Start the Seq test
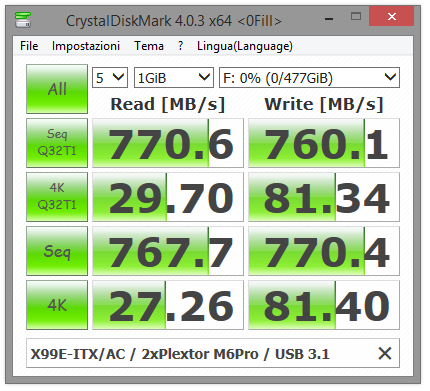 [57, 251]
